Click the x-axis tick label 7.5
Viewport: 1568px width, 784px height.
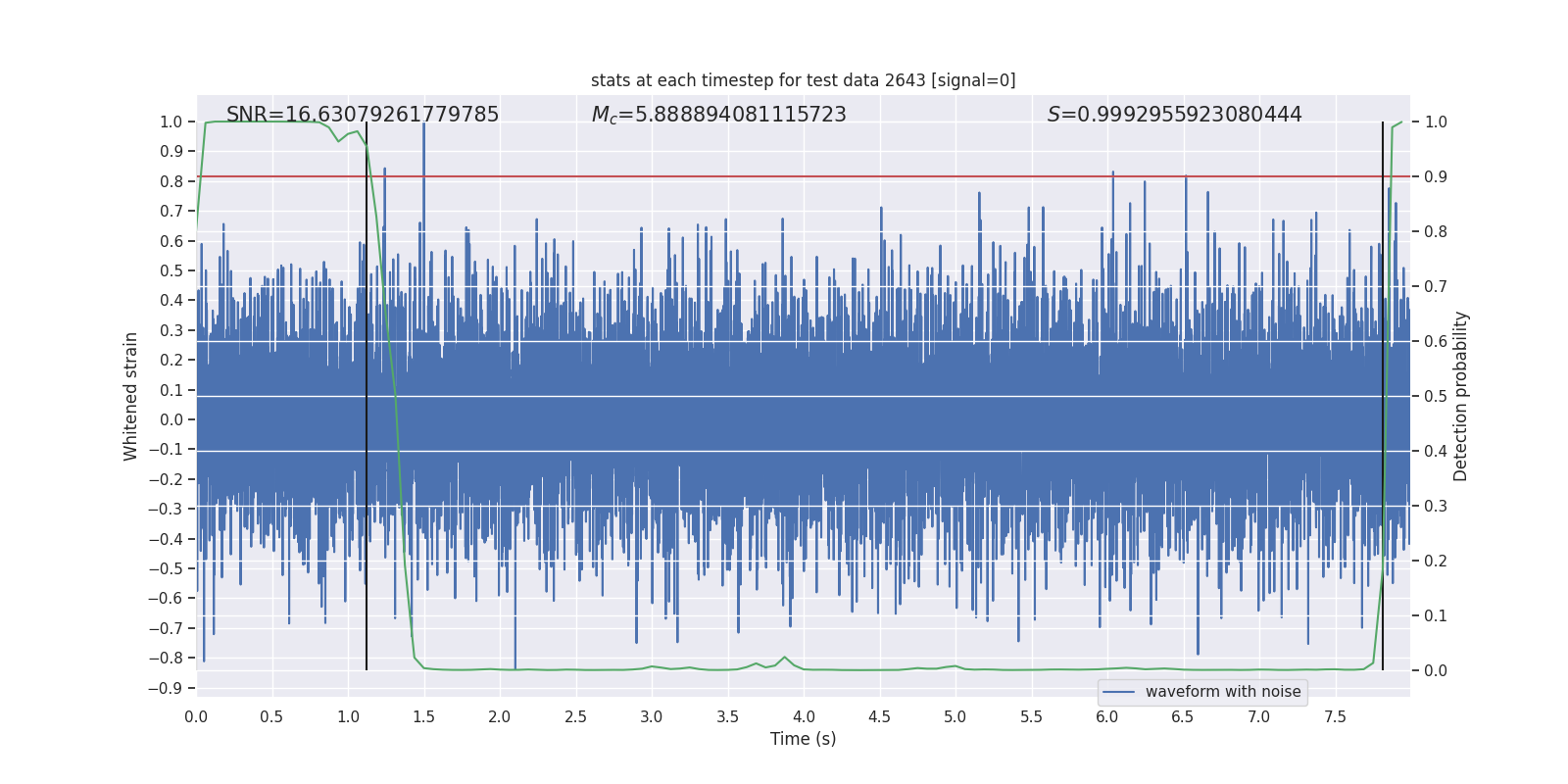(1335, 716)
